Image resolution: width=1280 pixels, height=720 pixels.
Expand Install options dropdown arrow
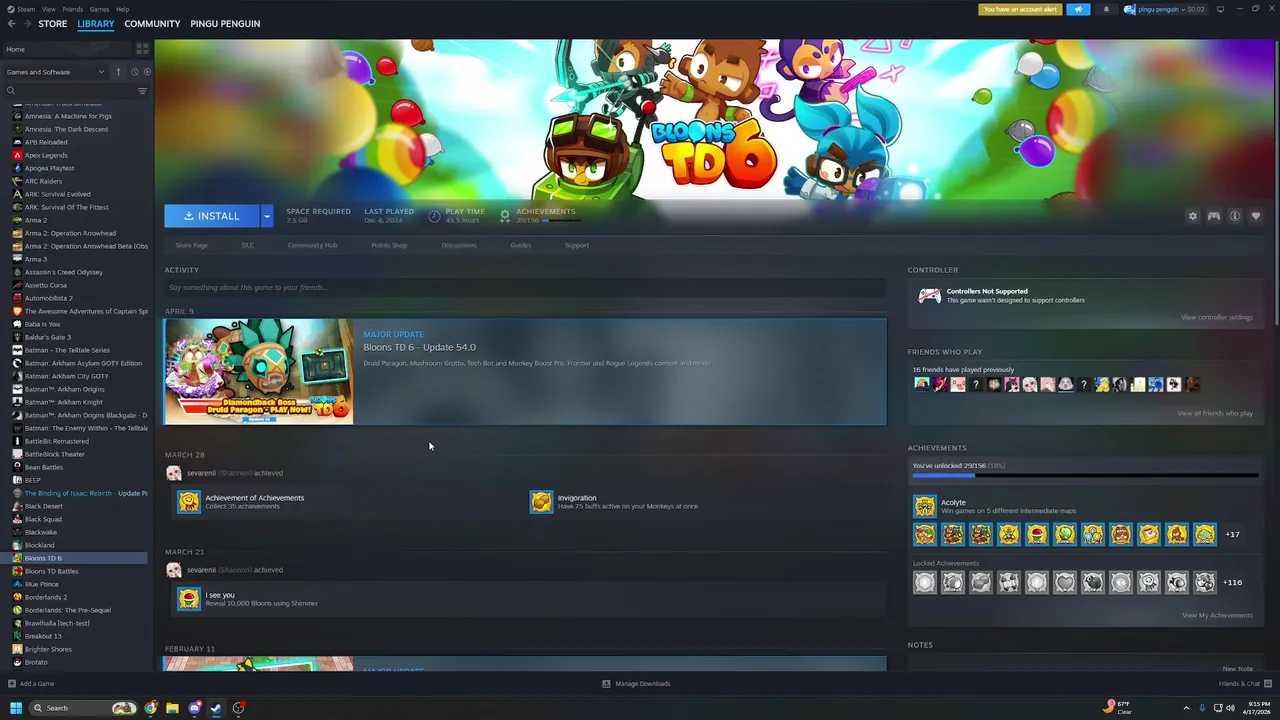coord(267,216)
